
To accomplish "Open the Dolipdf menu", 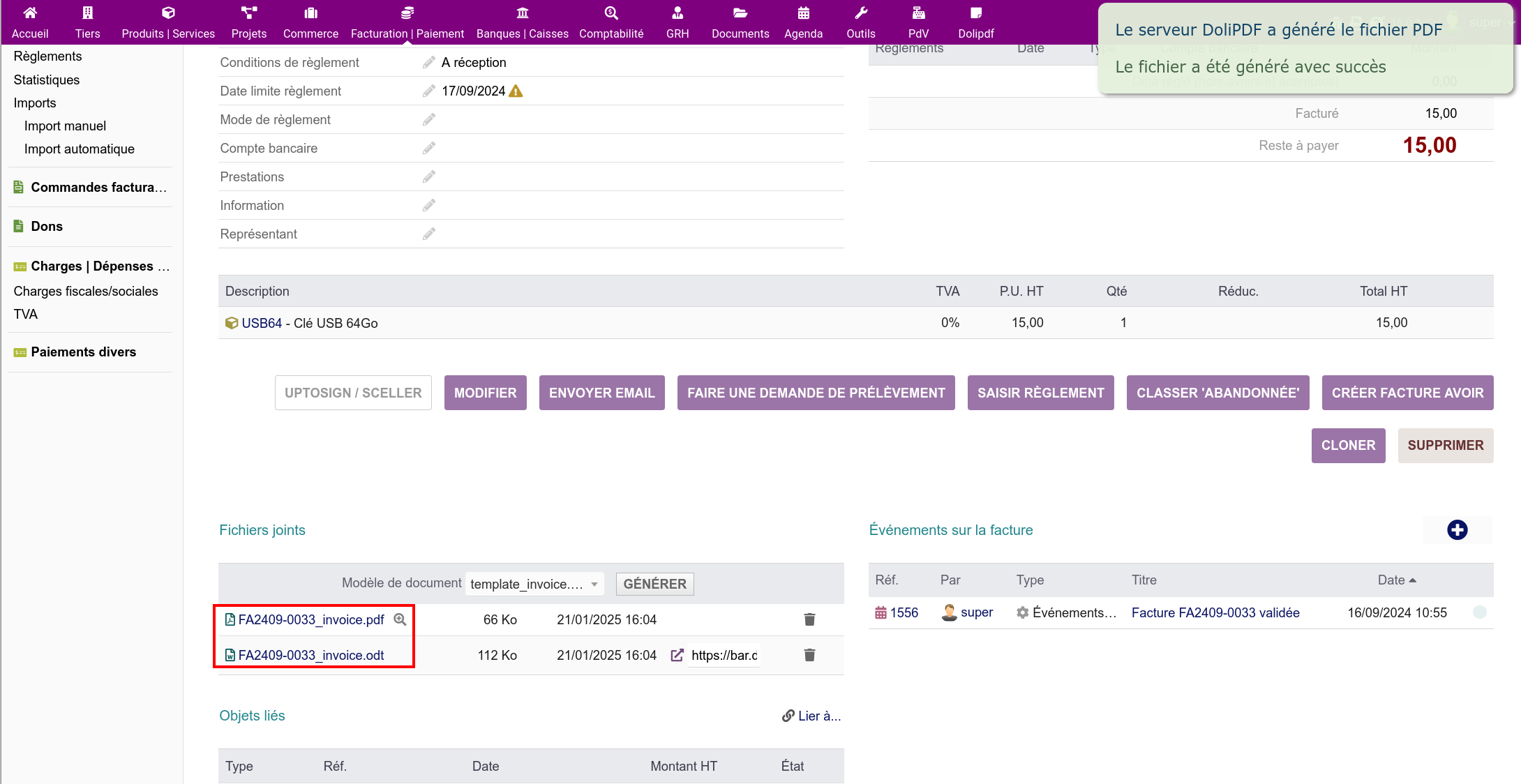I will click(x=975, y=22).
